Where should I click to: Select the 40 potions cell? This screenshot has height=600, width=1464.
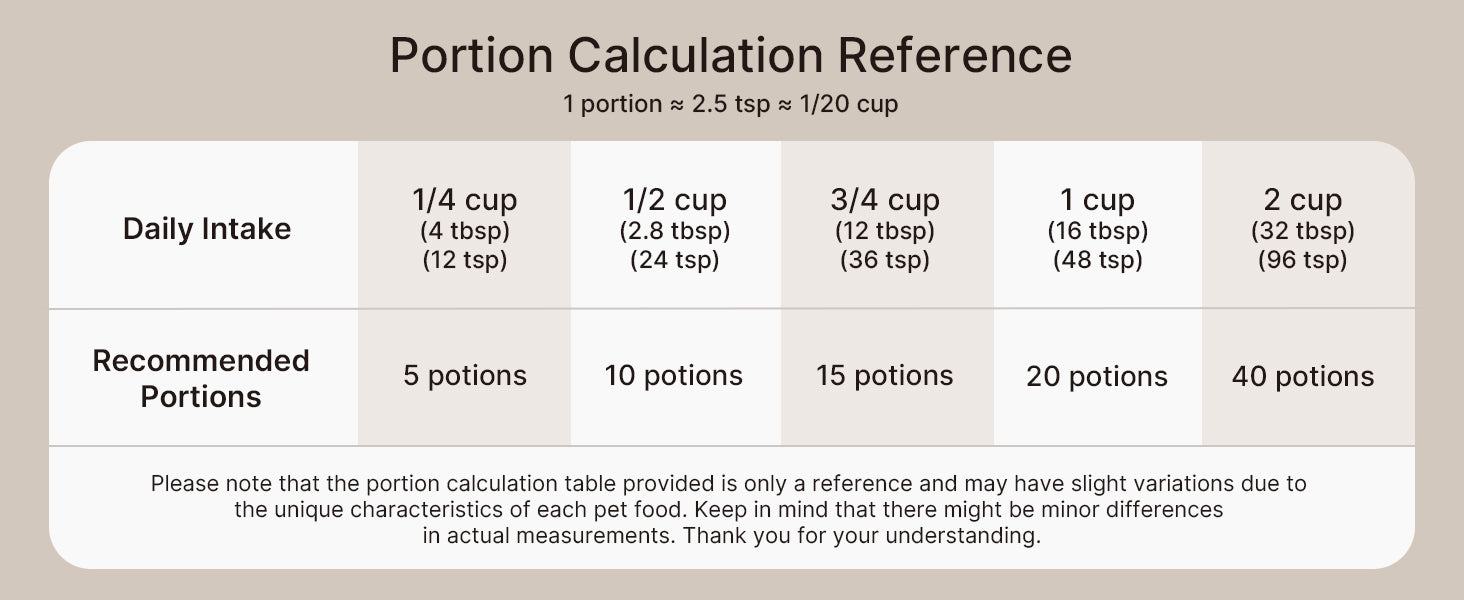pos(1303,377)
